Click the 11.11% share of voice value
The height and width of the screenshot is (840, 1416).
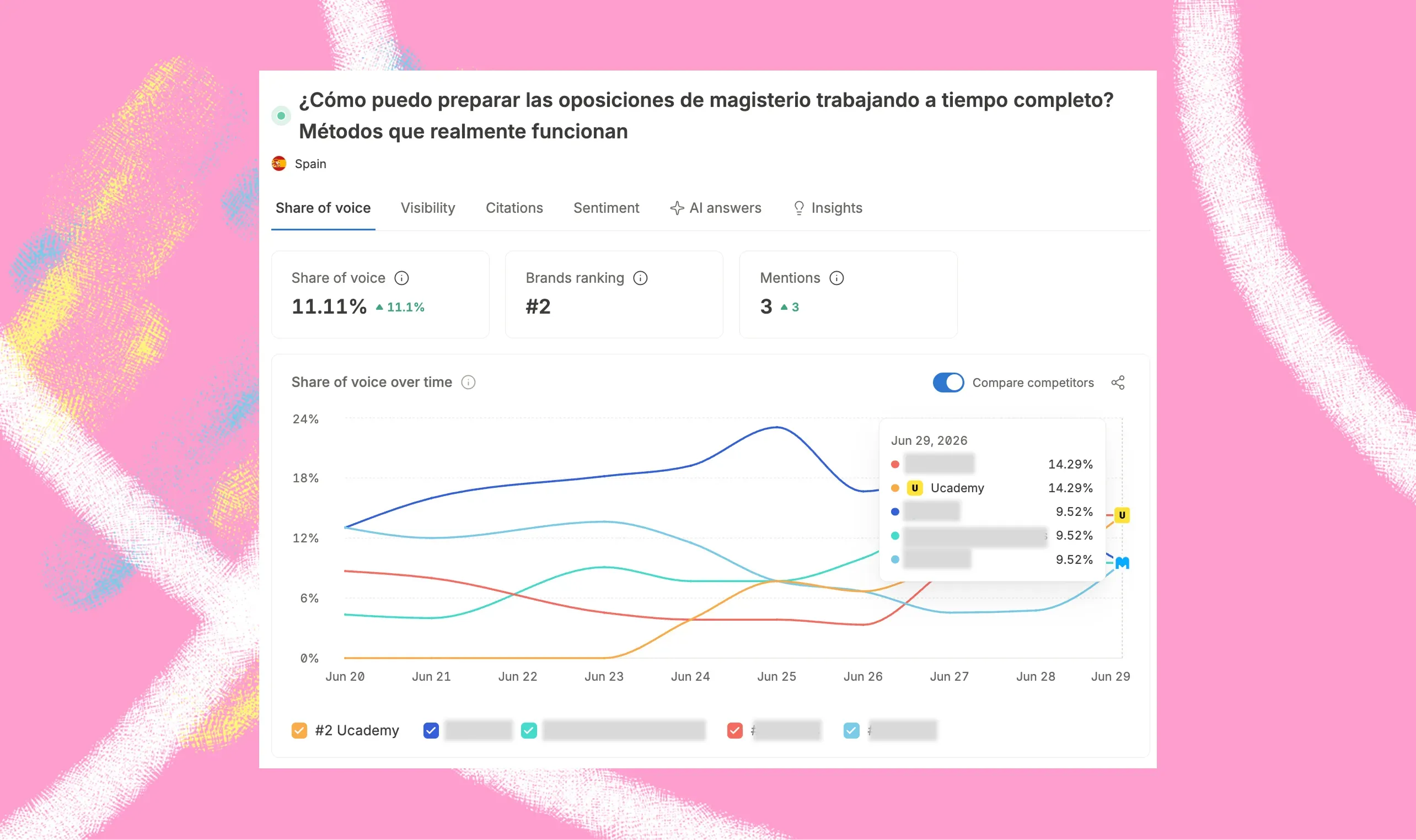(329, 306)
